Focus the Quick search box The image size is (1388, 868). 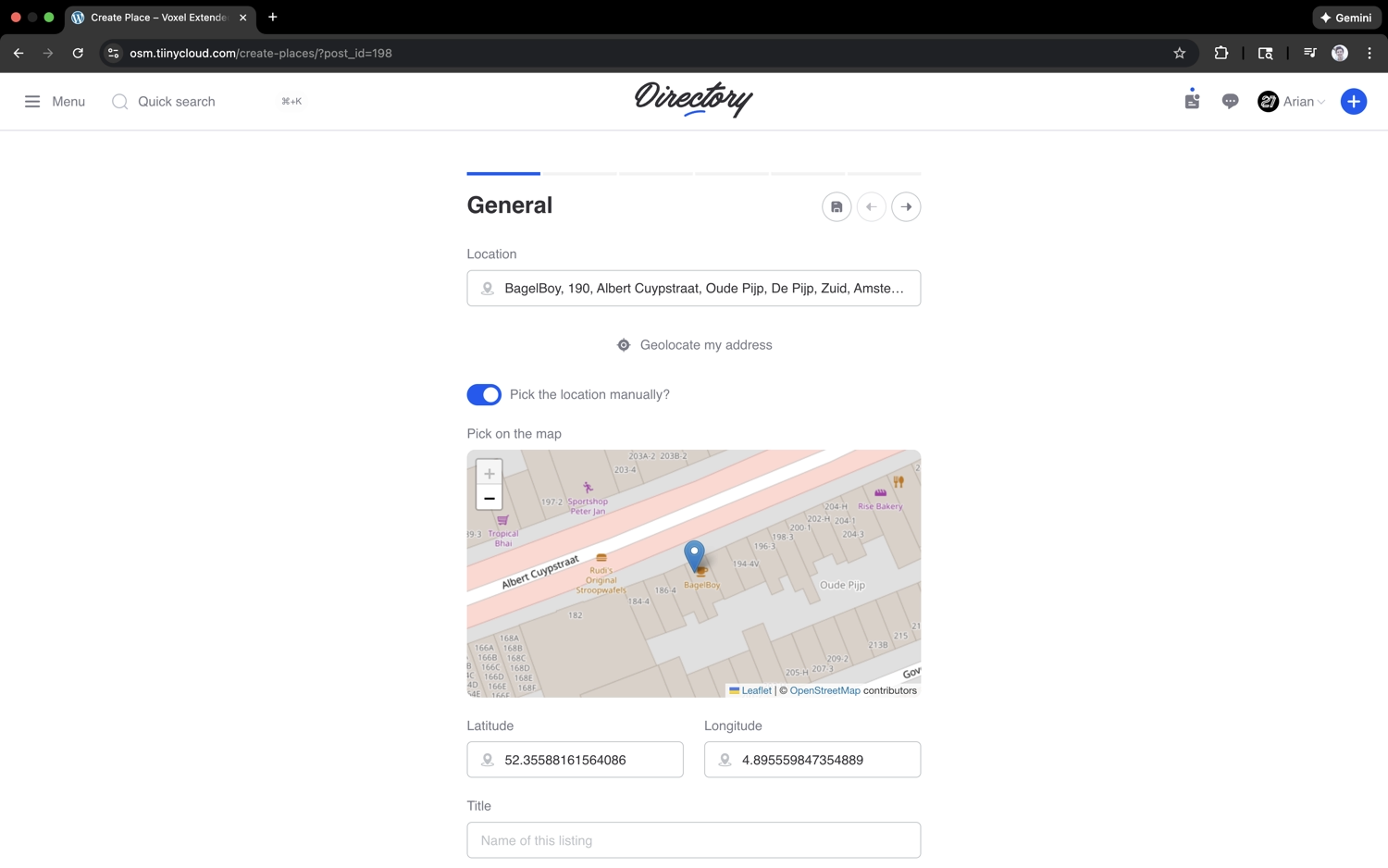click(176, 102)
